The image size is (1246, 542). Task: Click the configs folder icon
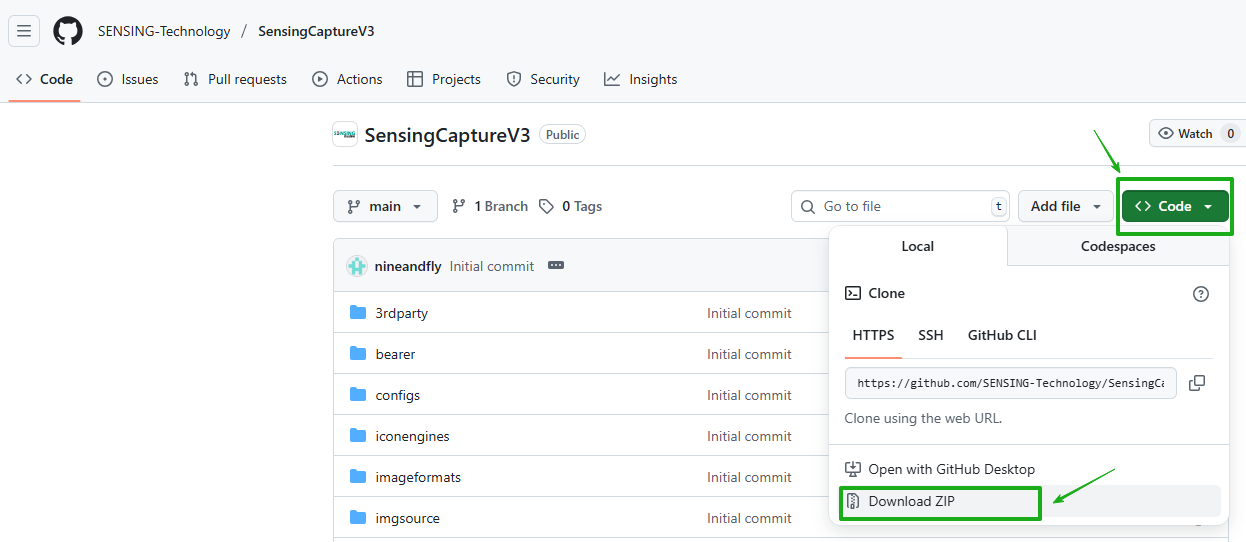(x=358, y=395)
